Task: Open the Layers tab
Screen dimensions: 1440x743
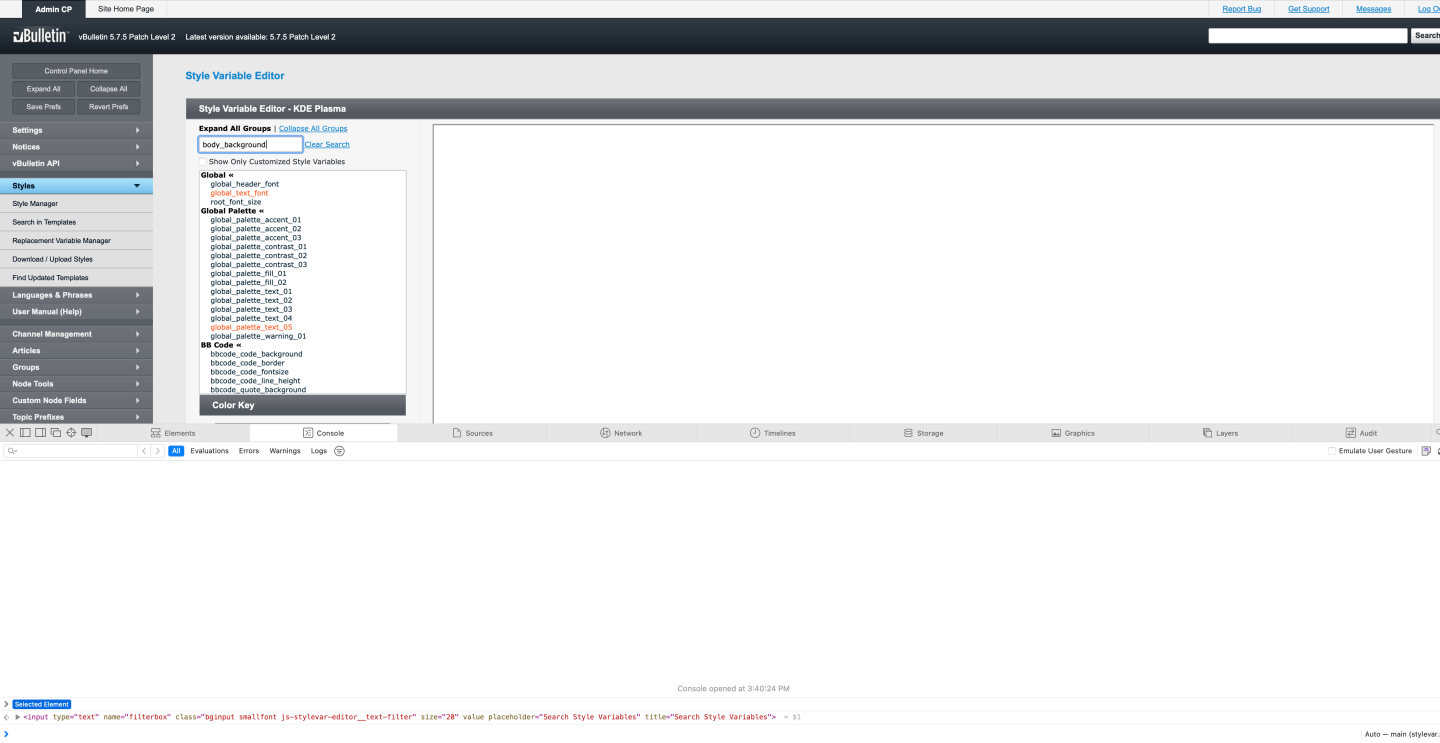Action: (1220, 433)
